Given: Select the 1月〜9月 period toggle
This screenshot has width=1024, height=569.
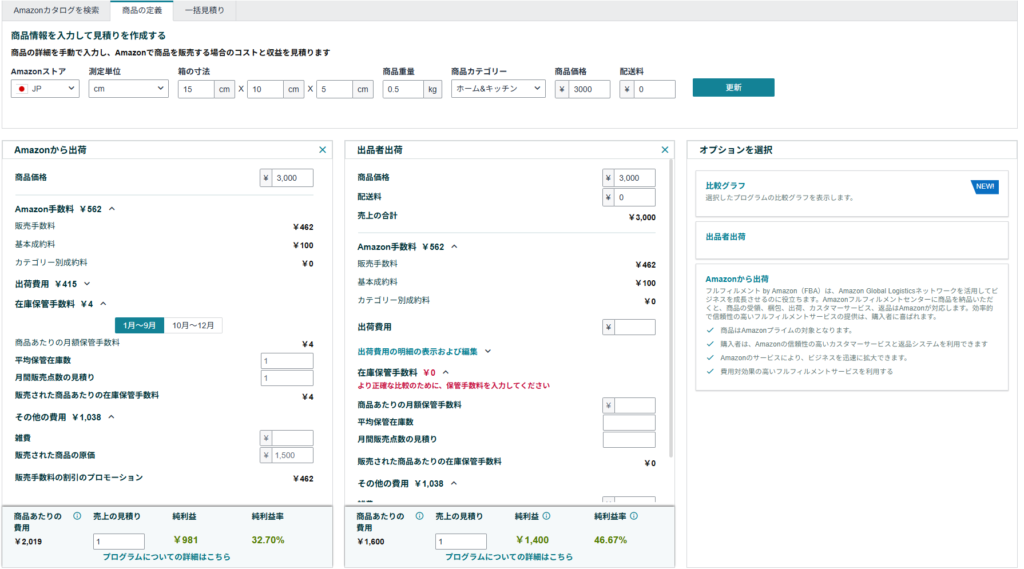Looking at the screenshot, I should [x=139, y=325].
